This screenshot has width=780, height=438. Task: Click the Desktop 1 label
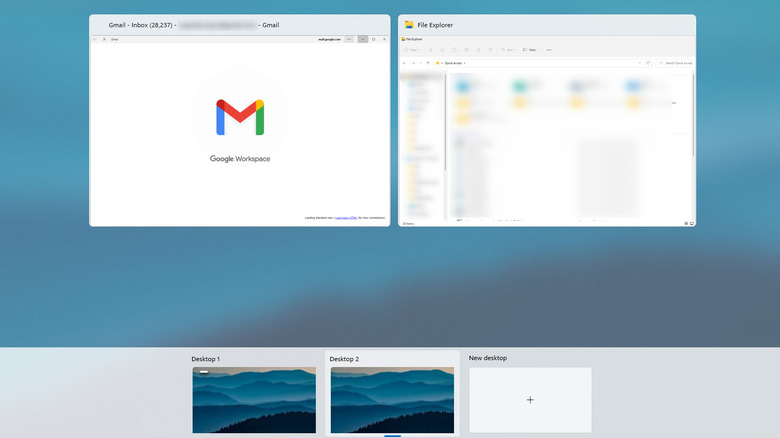coord(205,359)
